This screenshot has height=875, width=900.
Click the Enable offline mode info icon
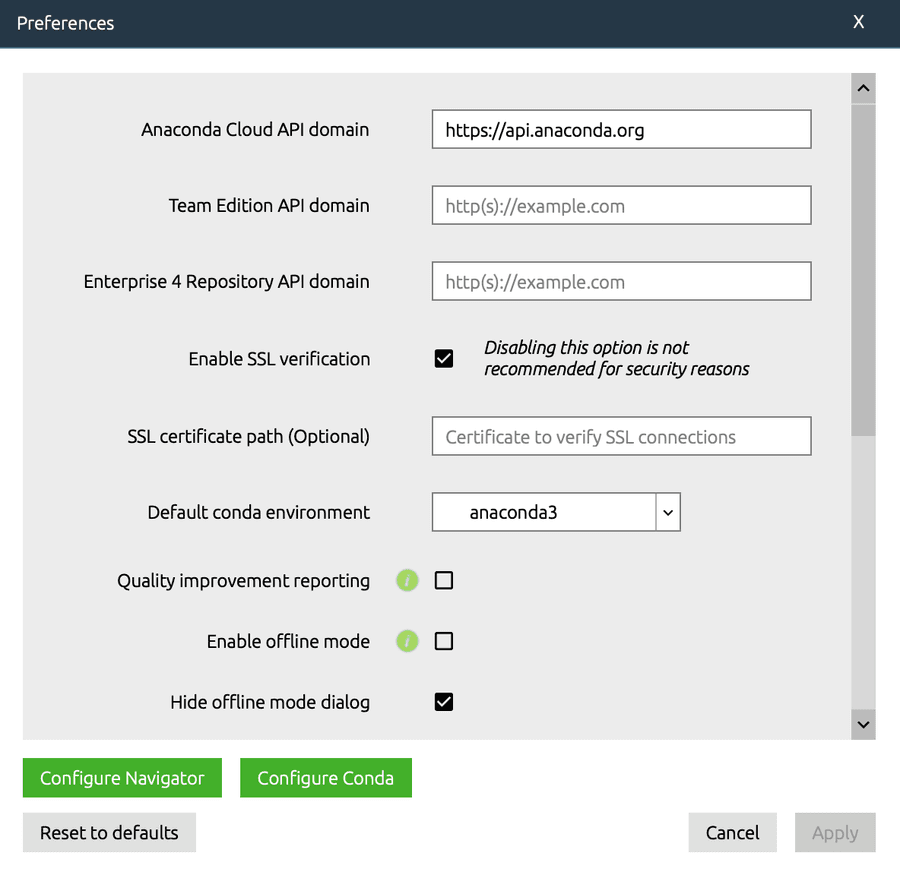click(x=407, y=641)
